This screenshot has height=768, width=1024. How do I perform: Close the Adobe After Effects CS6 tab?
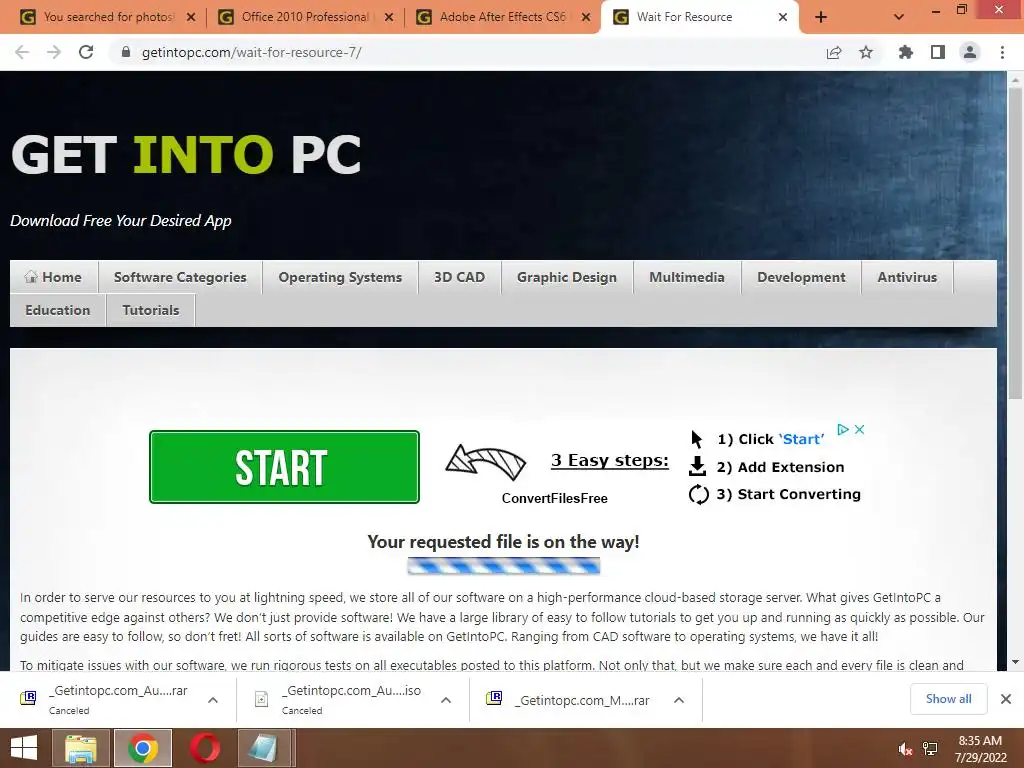click(586, 18)
